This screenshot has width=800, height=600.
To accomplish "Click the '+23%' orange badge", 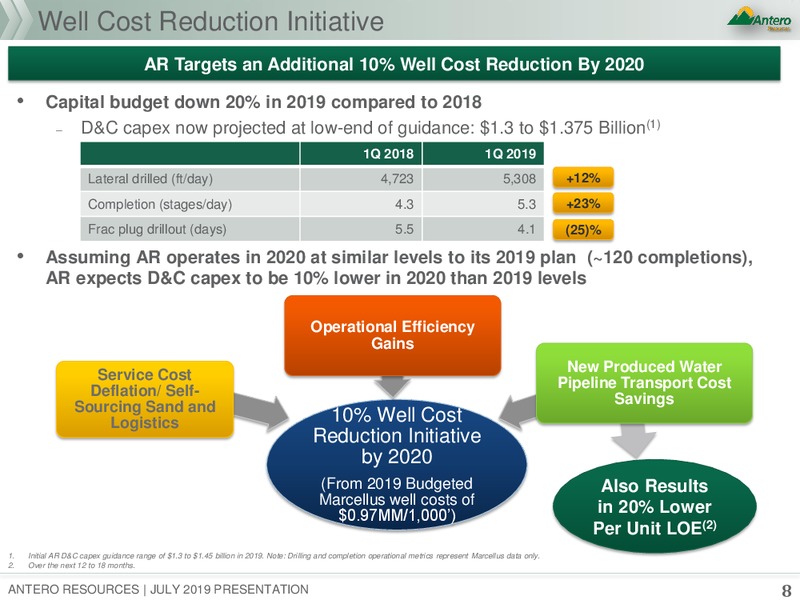I will tap(583, 204).
